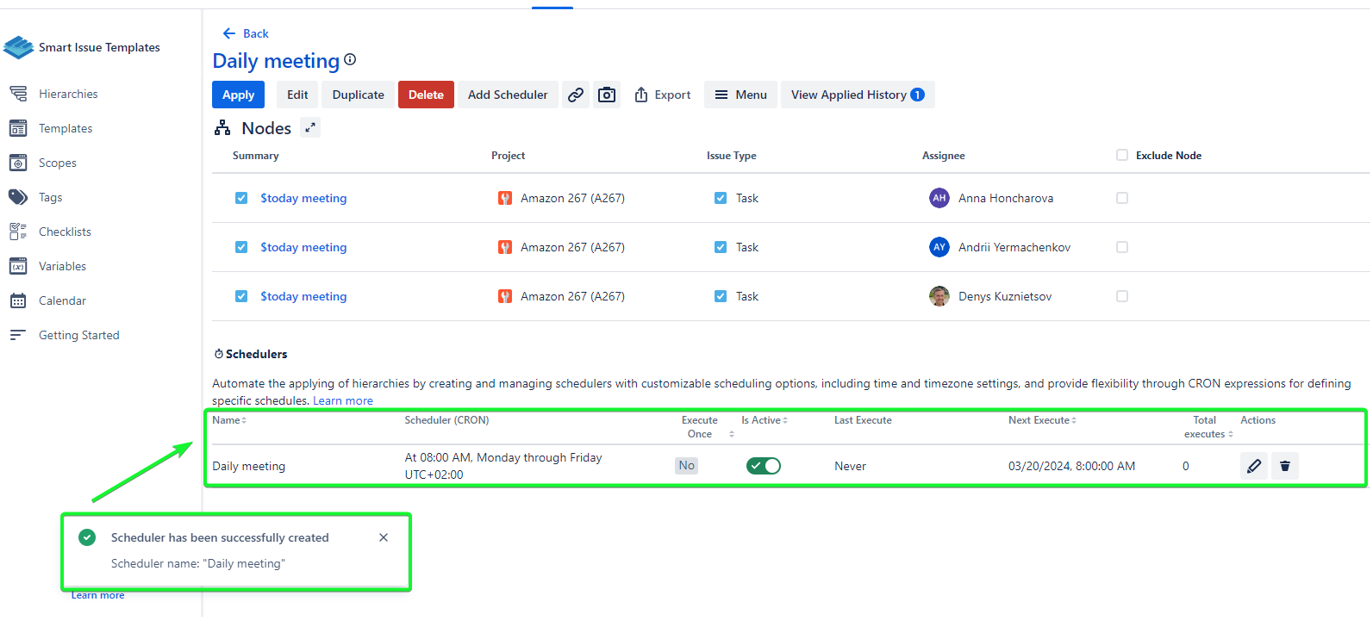The width and height of the screenshot is (1370, 617).
Task: Delete scheduler using trash icon
Action: pos(1285,466)
